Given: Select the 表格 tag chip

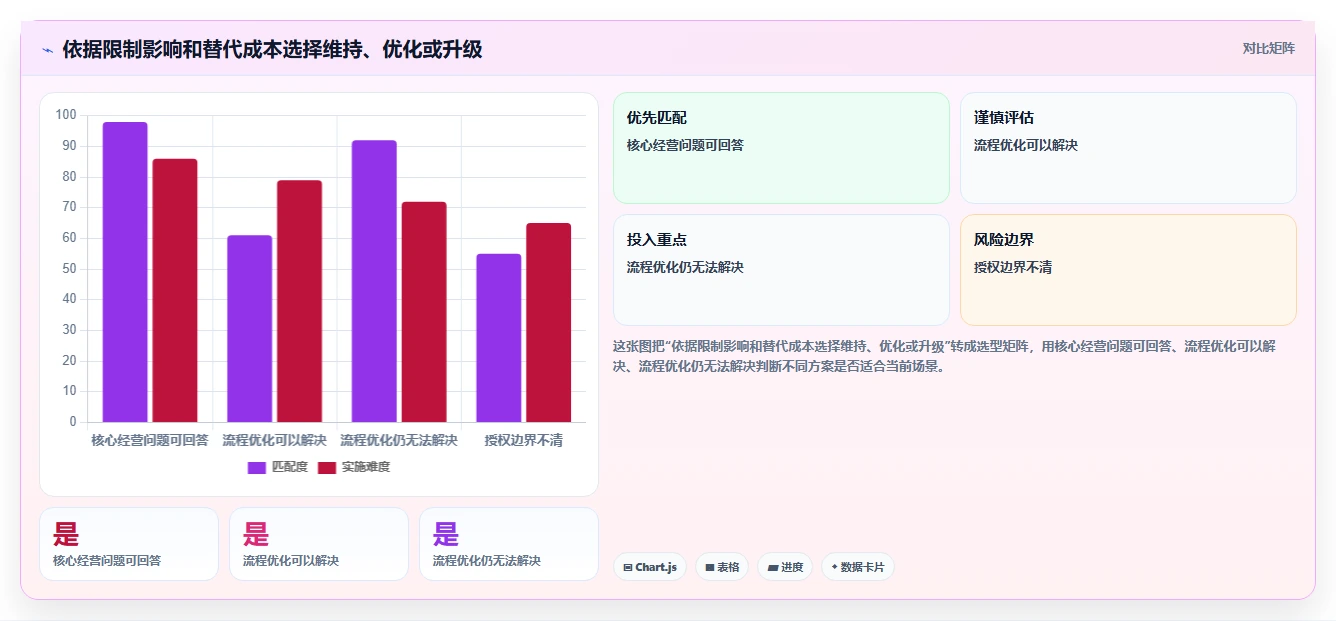Looking at the screenshot, I should [x=722, y=567].
